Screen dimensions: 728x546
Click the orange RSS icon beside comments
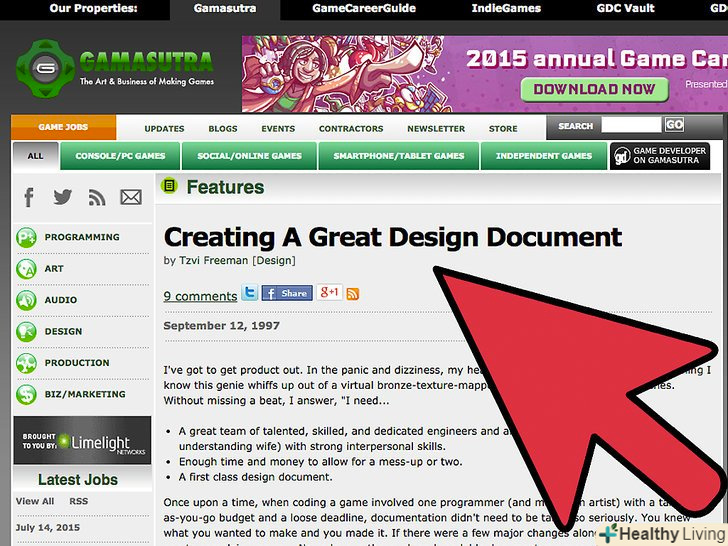(x=353, y=294)
